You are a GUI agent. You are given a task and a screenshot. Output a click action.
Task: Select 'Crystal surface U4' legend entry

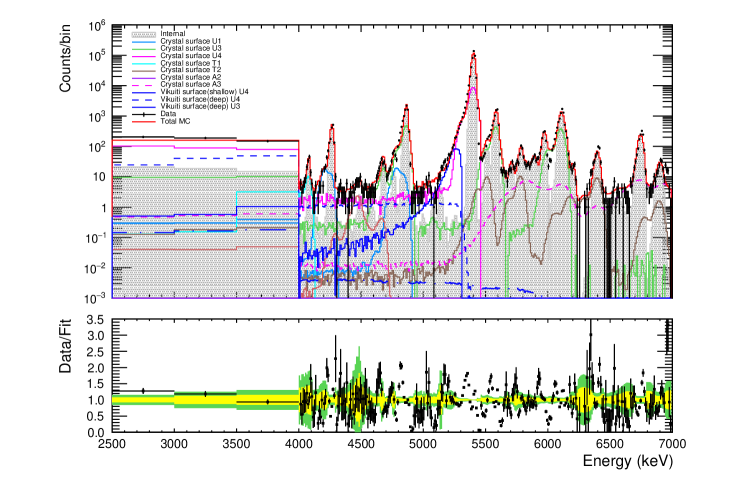point(191,56)
